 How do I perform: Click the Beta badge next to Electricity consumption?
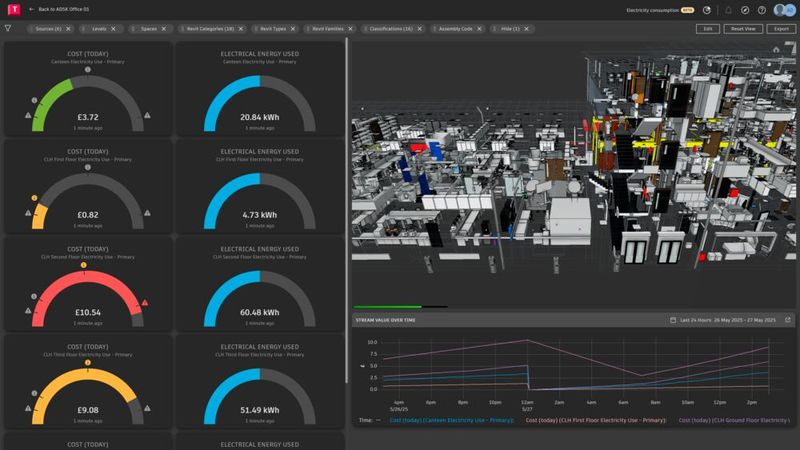pyautogui.click(x=688, y=10)
